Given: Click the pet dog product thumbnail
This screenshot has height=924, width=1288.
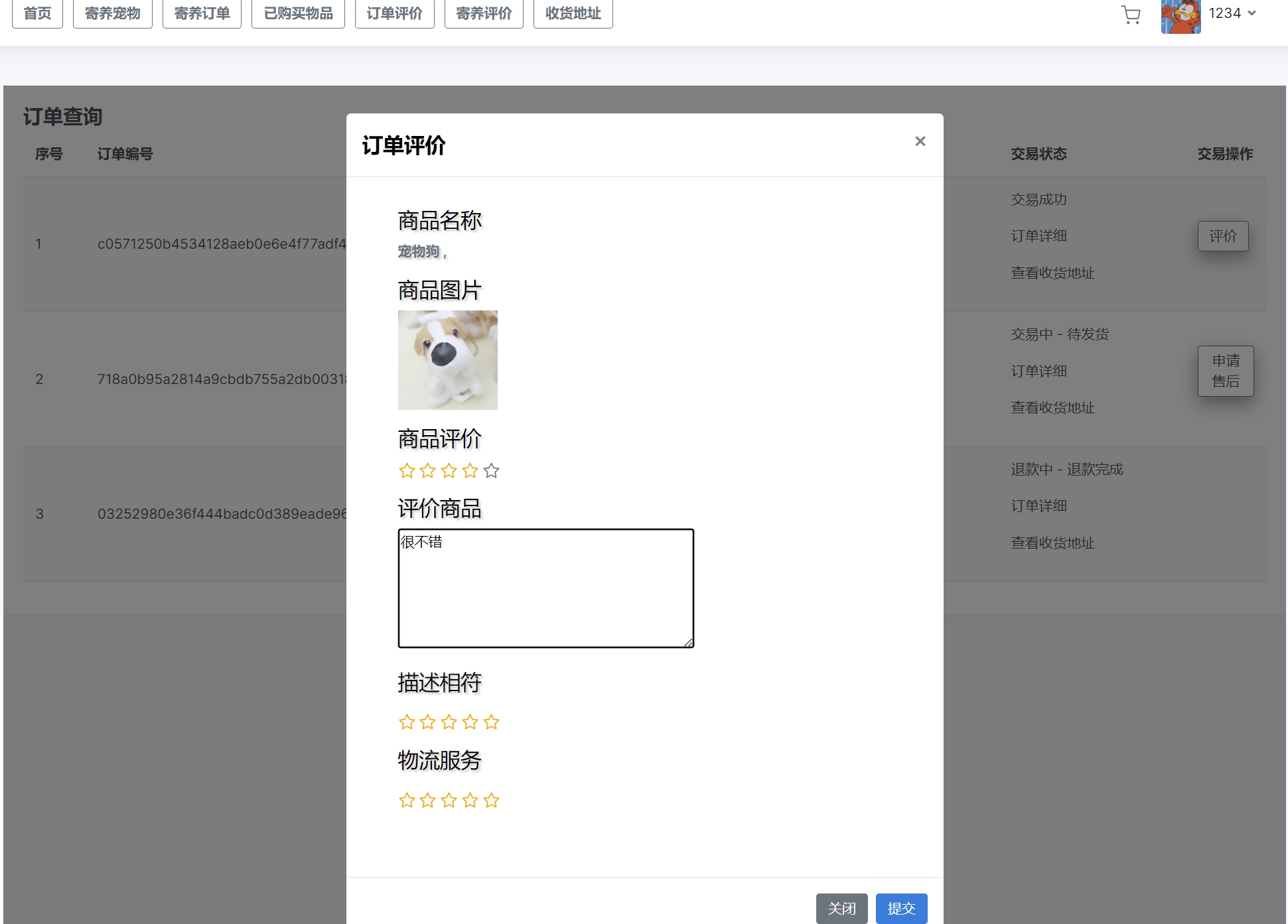Looking at the screenshot, I should [448, 360].
